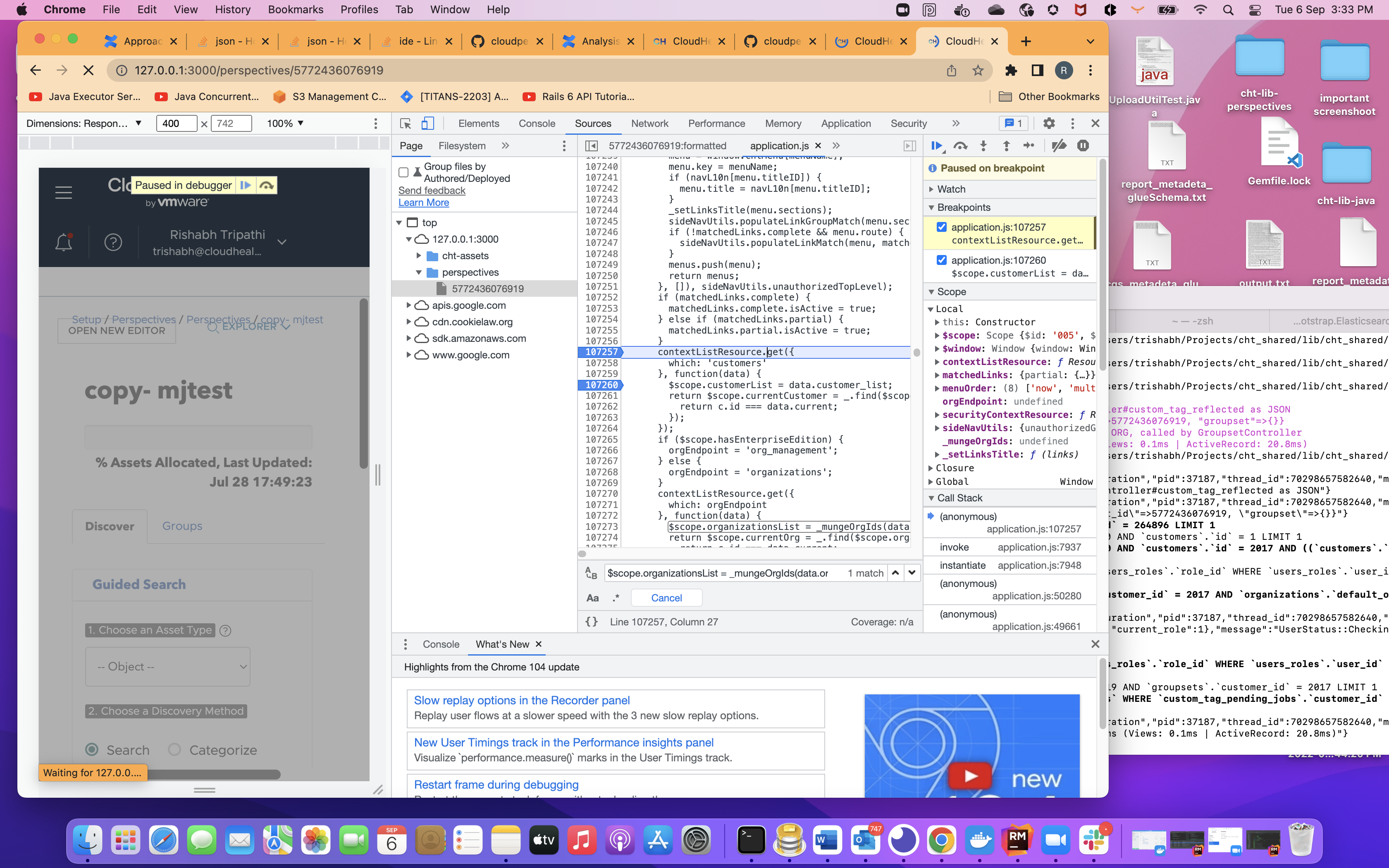Switch to the Elements panel tab
Image resolution: width=1389 pixels, height=868 pixels.
click(x=479, y=124)
